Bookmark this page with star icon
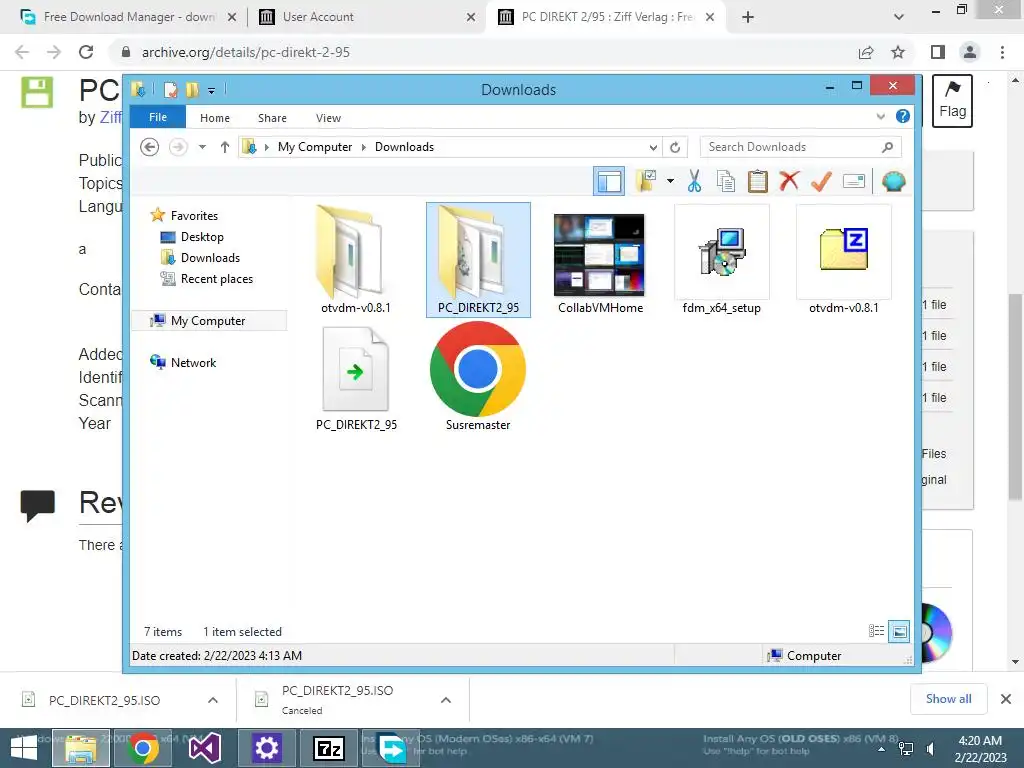1024x768 pixels. point(898,52)
